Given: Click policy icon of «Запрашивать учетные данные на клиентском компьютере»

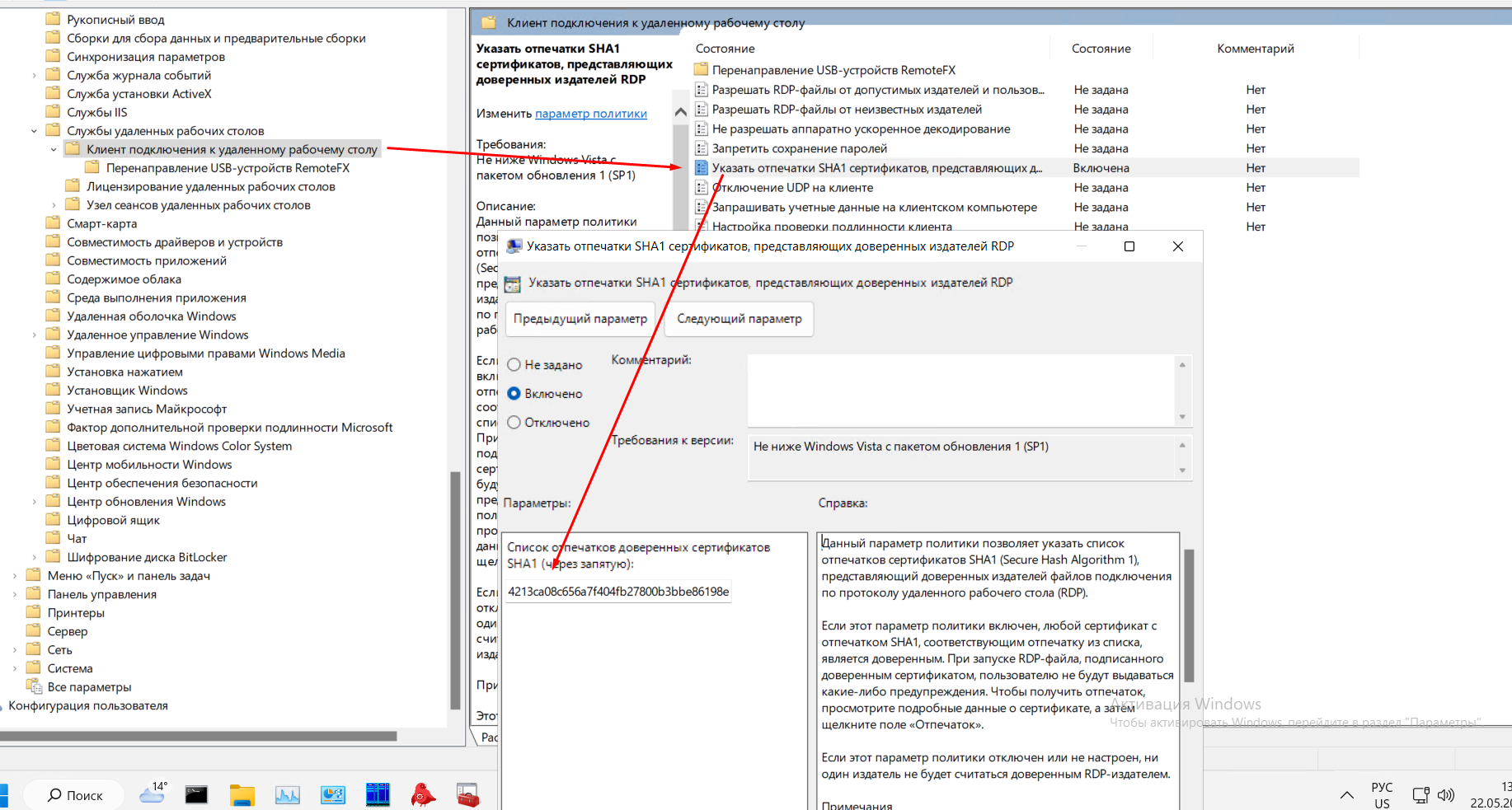Looking at the screenshot, I should [x=702, y=208].
